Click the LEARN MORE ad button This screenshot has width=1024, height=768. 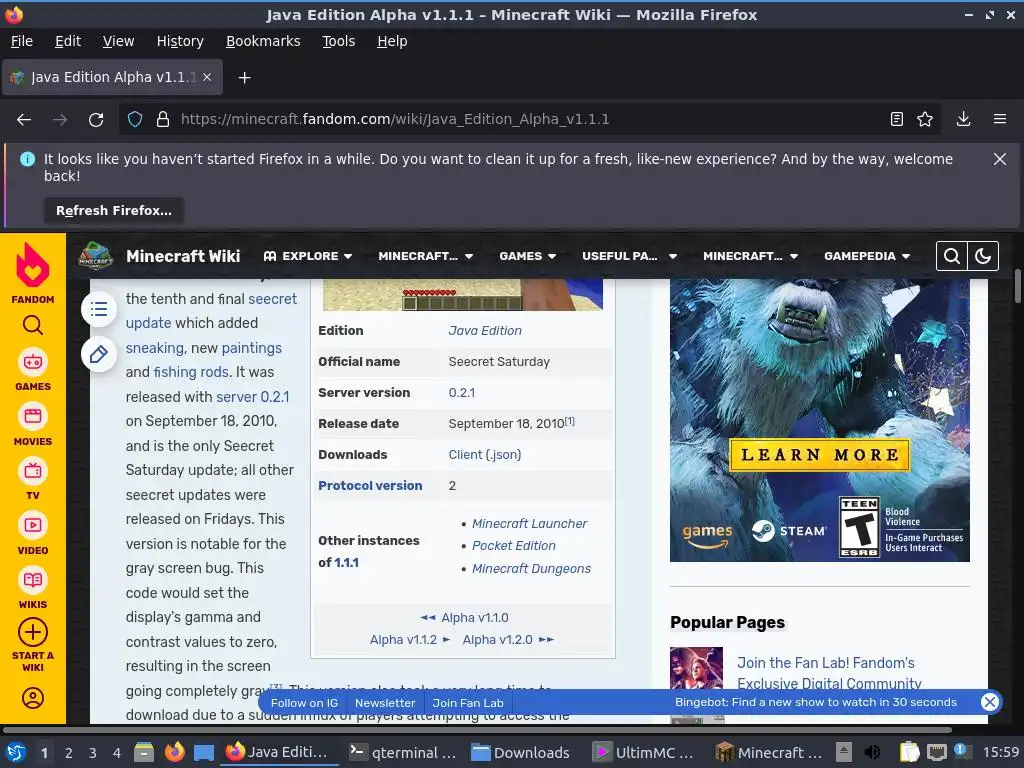pos(820,455)
